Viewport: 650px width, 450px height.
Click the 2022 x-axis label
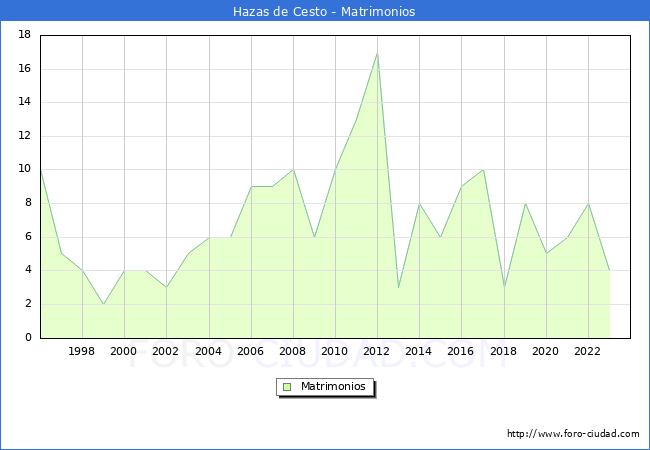(x=588, y=351)
